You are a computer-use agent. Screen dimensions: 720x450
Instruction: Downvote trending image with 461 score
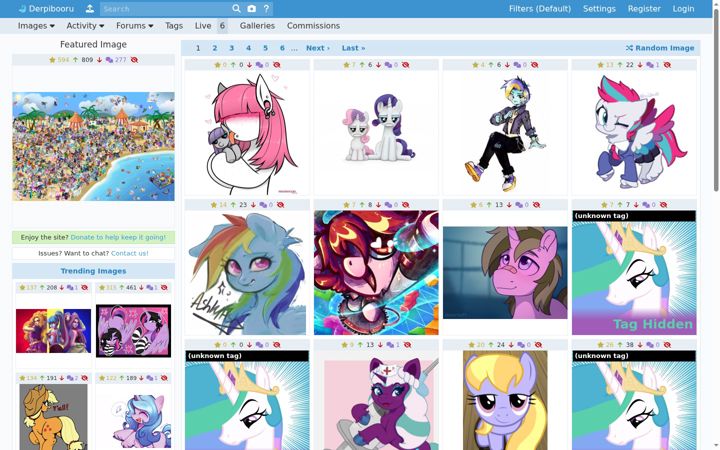tap(141, 287)
